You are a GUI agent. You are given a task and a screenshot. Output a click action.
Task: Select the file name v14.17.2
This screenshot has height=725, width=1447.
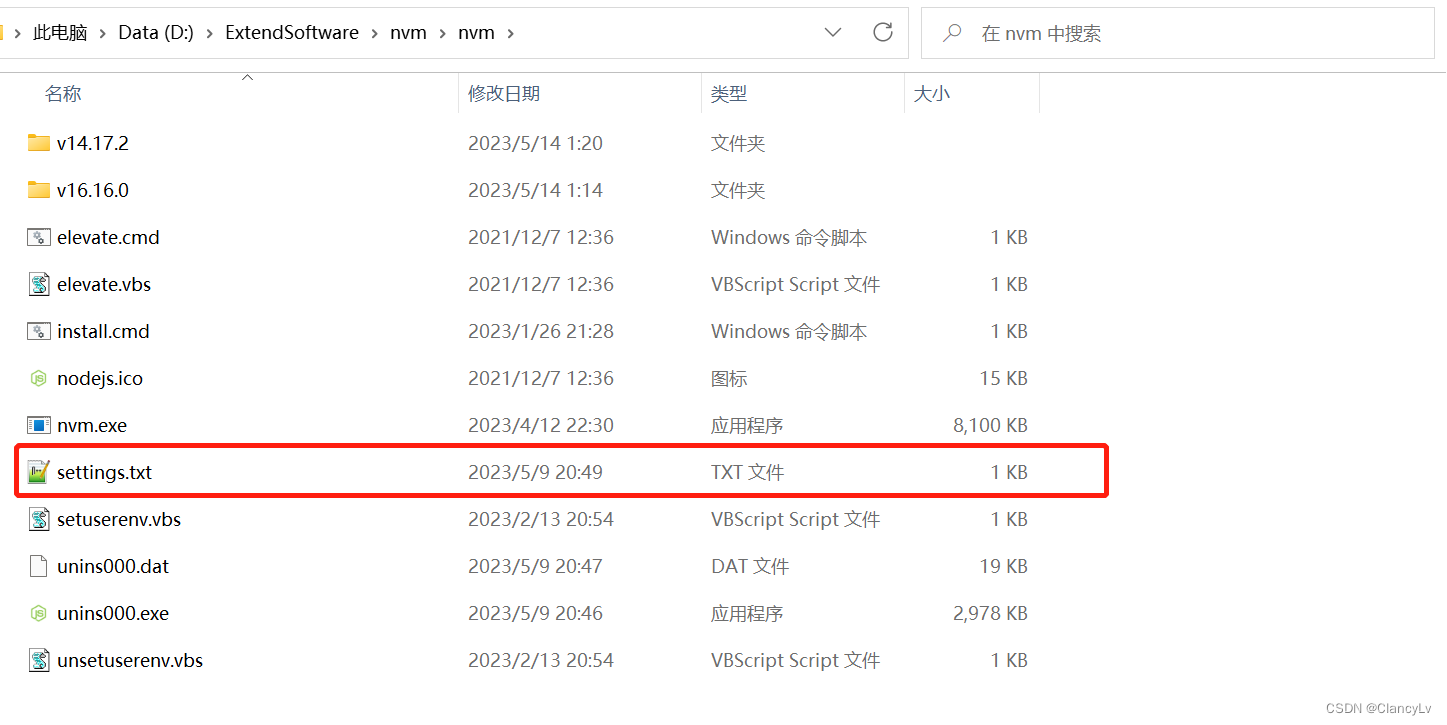93,143
